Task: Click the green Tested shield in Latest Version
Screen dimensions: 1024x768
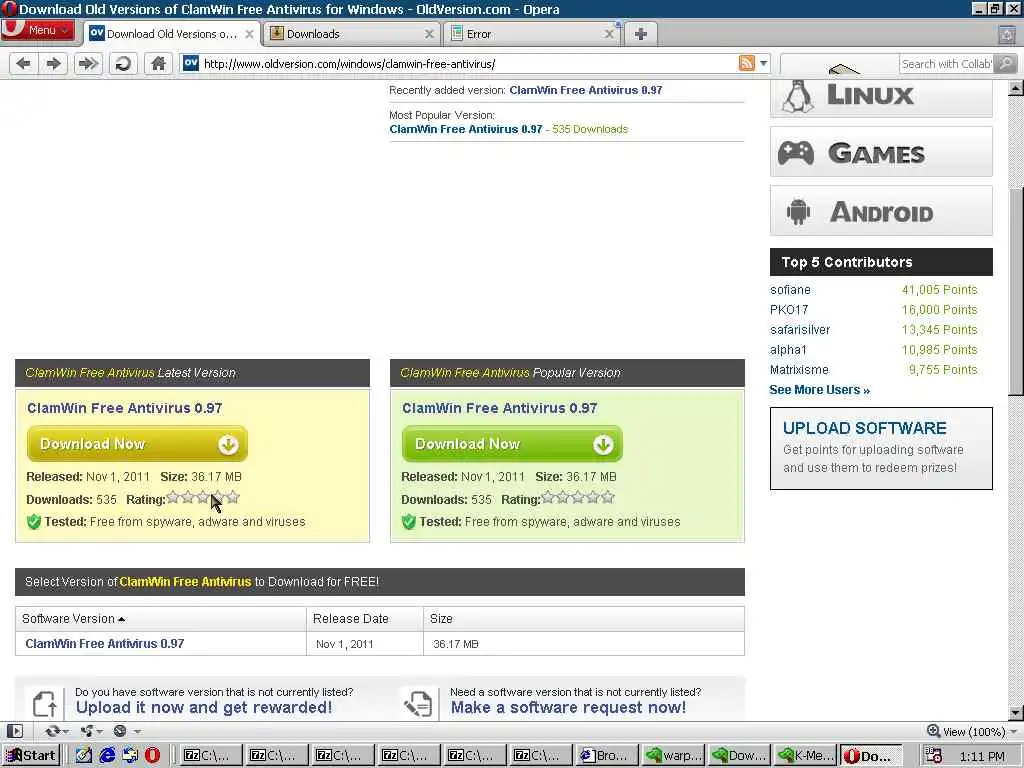Action: tap(34, 522)
